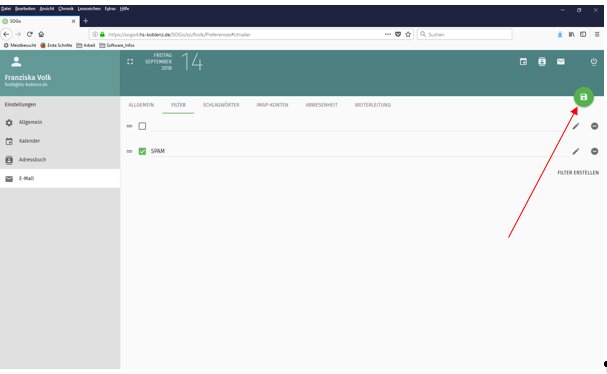
Task: Open the Hilfe menu
Action: click(125, 9)
